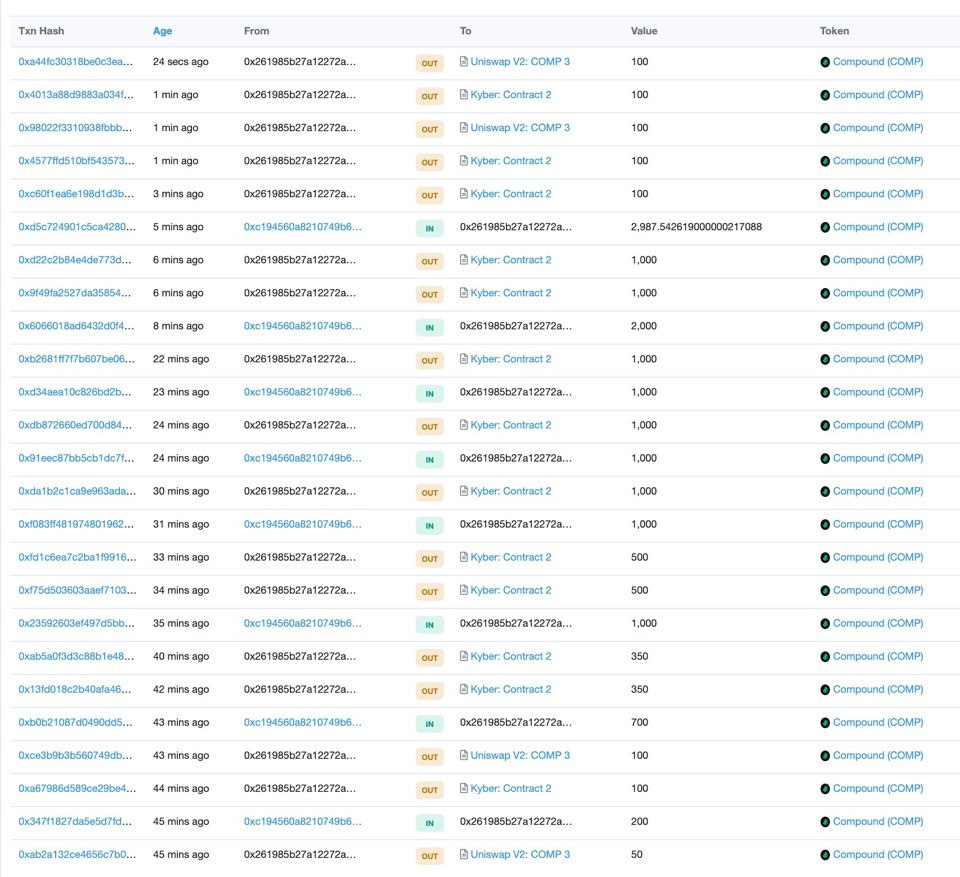This screenshot has width=960, height=877.
Task: Open transaction 0xb2681ff7f7b607be06
Action: point(76,359)
